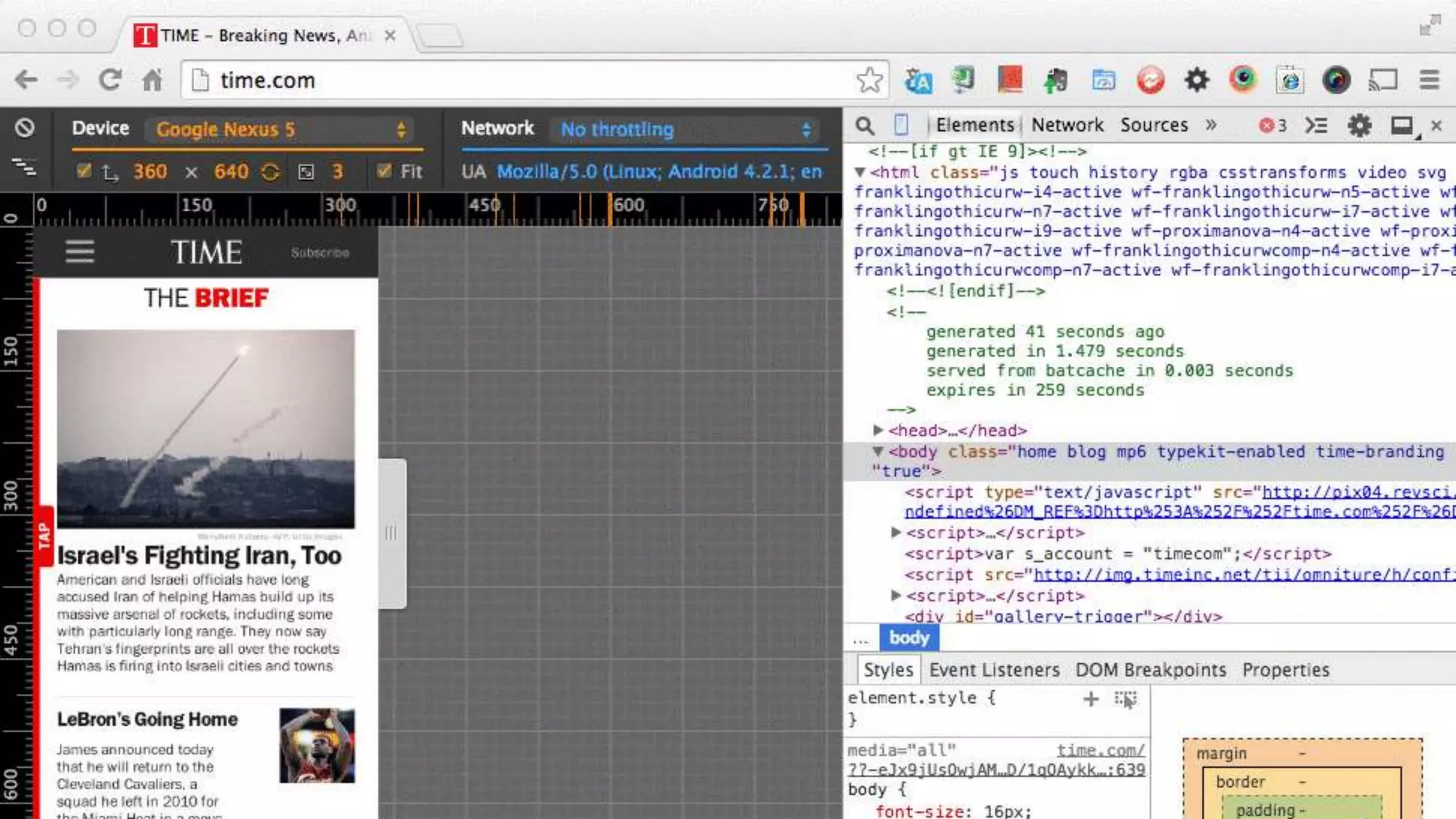Expand the head element node
The image size is (1456, 819).
[878, 430]
